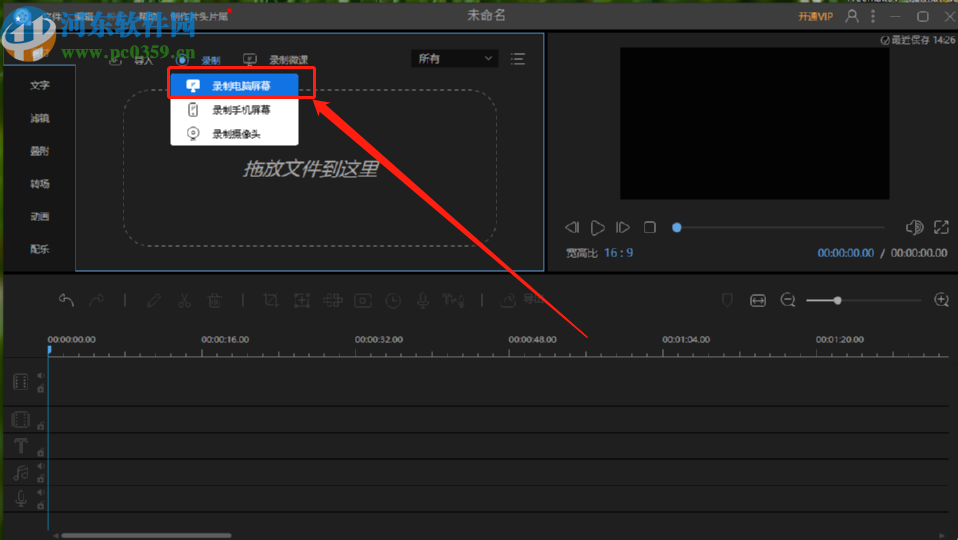Viewport: 958px width, 540px height.
Task: Click the timeline zoom in magnifier
Action: [x=941, y=299]
